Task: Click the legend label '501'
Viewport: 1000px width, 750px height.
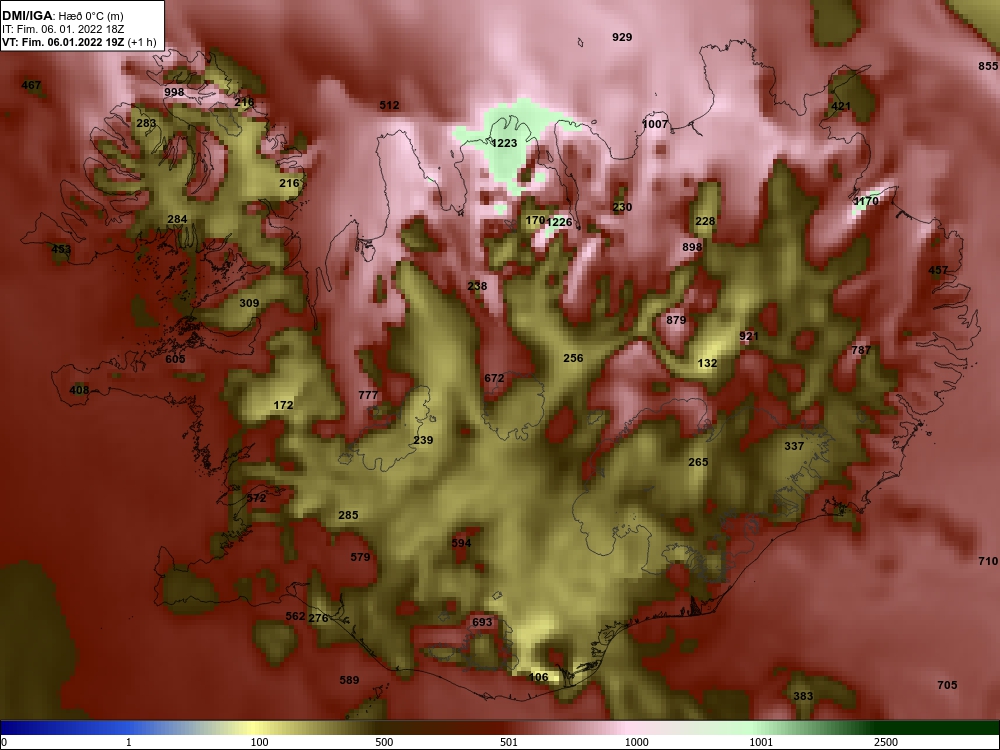Action: [509, 742]
